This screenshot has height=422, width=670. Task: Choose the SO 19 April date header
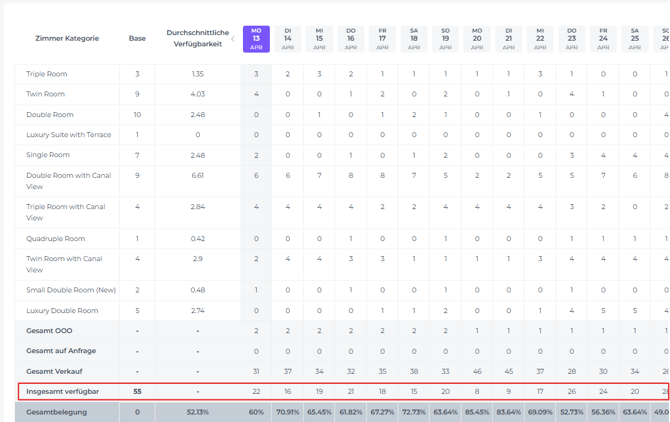pos(445,39)
